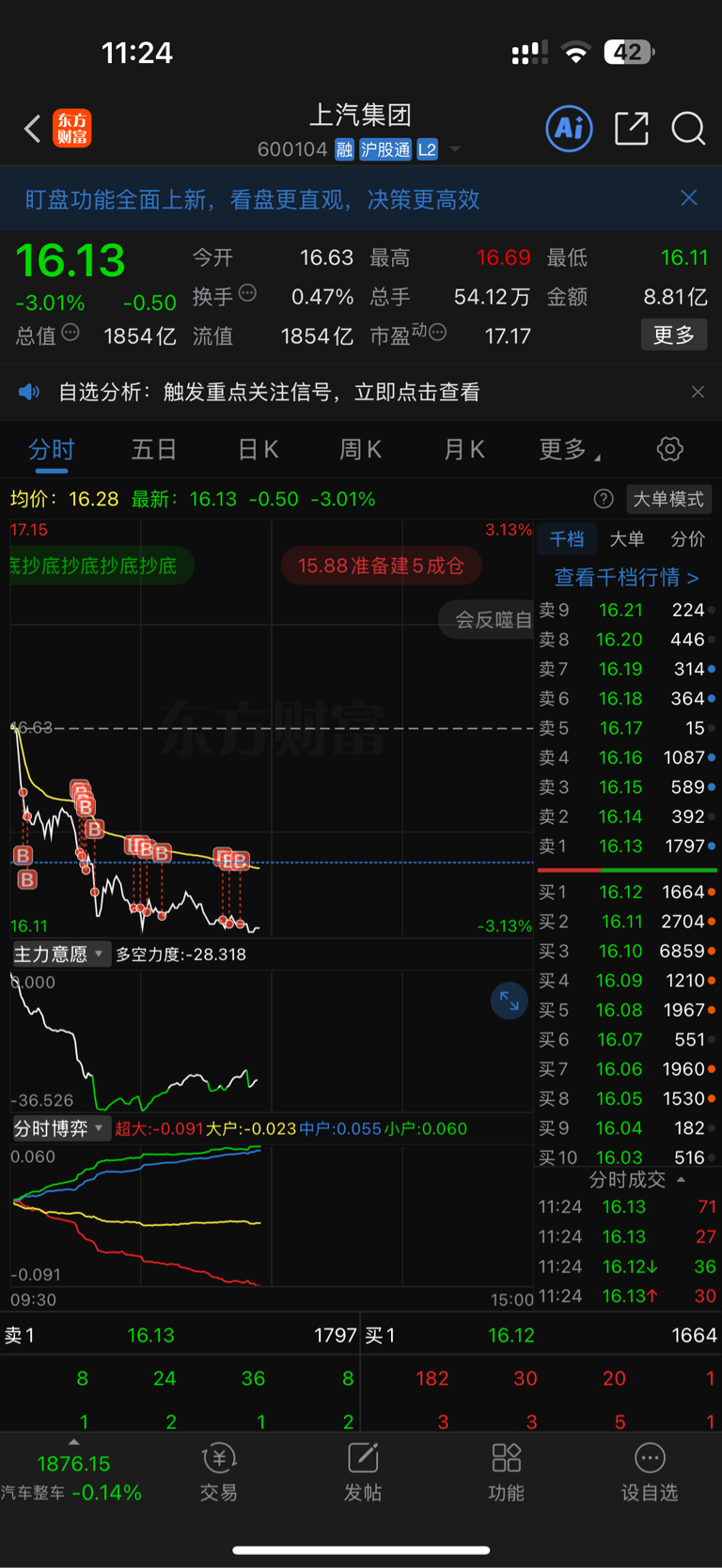Viewport: 722px width, 1568px height.
Task: Select the 大单 tab
Action: (627, 539)
